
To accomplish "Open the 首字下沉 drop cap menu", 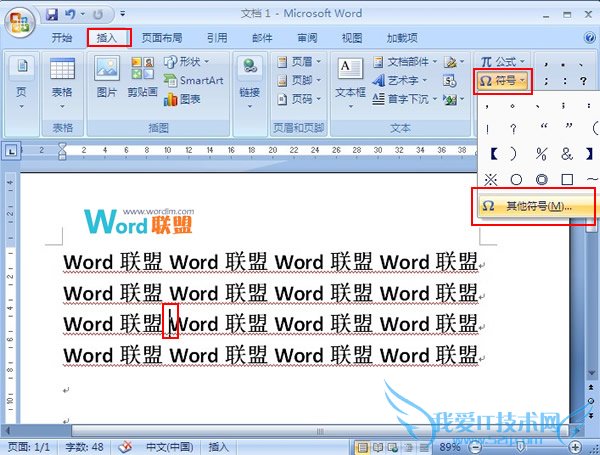I will pyautogui.click(x=405, y=99).
